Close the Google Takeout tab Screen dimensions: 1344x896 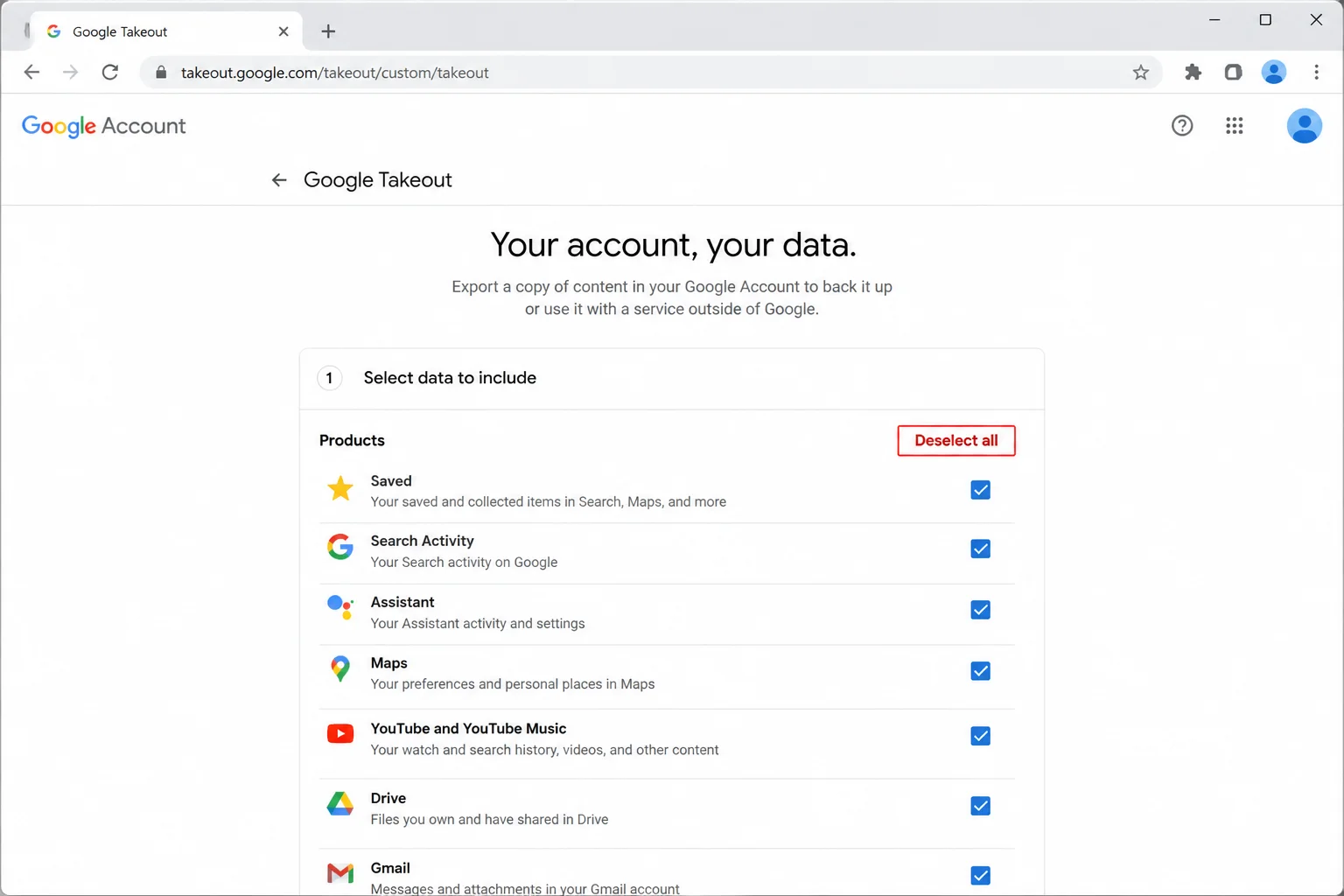pyautogui.click(x=283, y=31)
